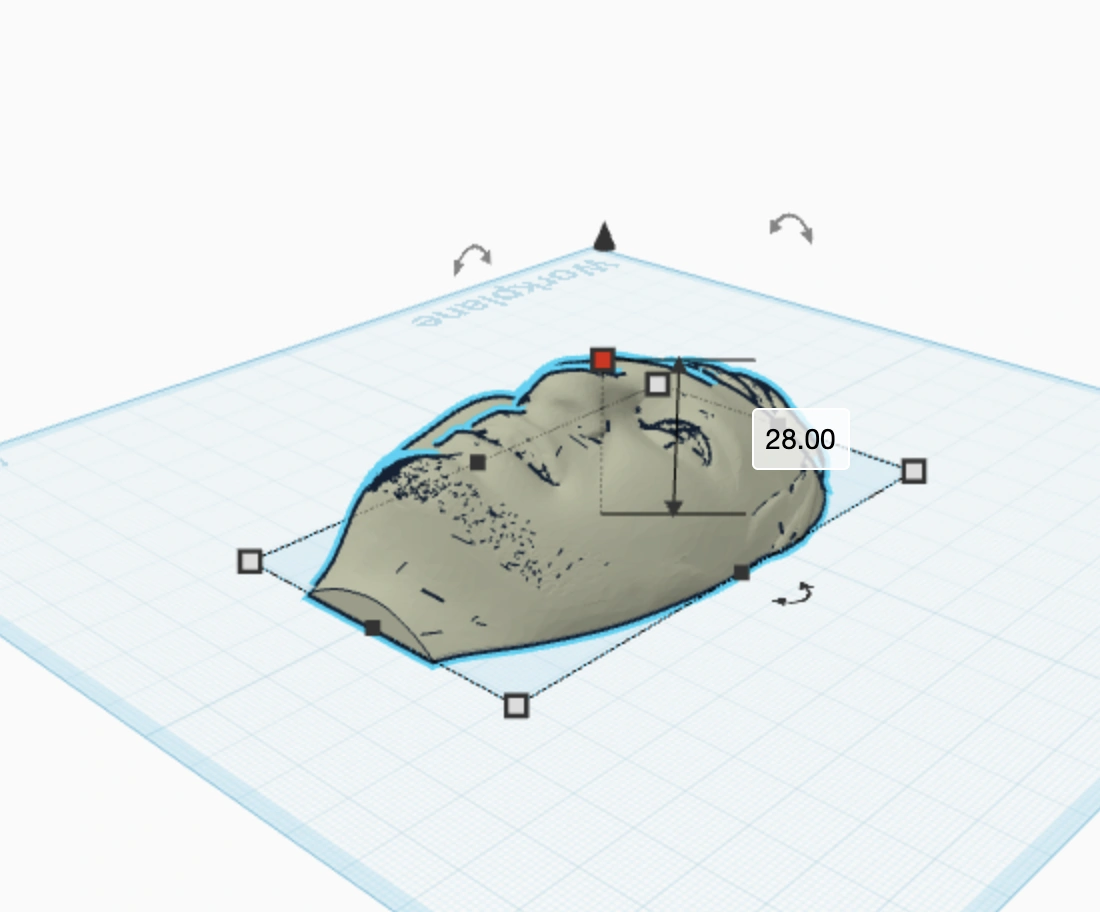Click black midpoint handle on front-right edge

pyautogui.click(x=742, y=572)
